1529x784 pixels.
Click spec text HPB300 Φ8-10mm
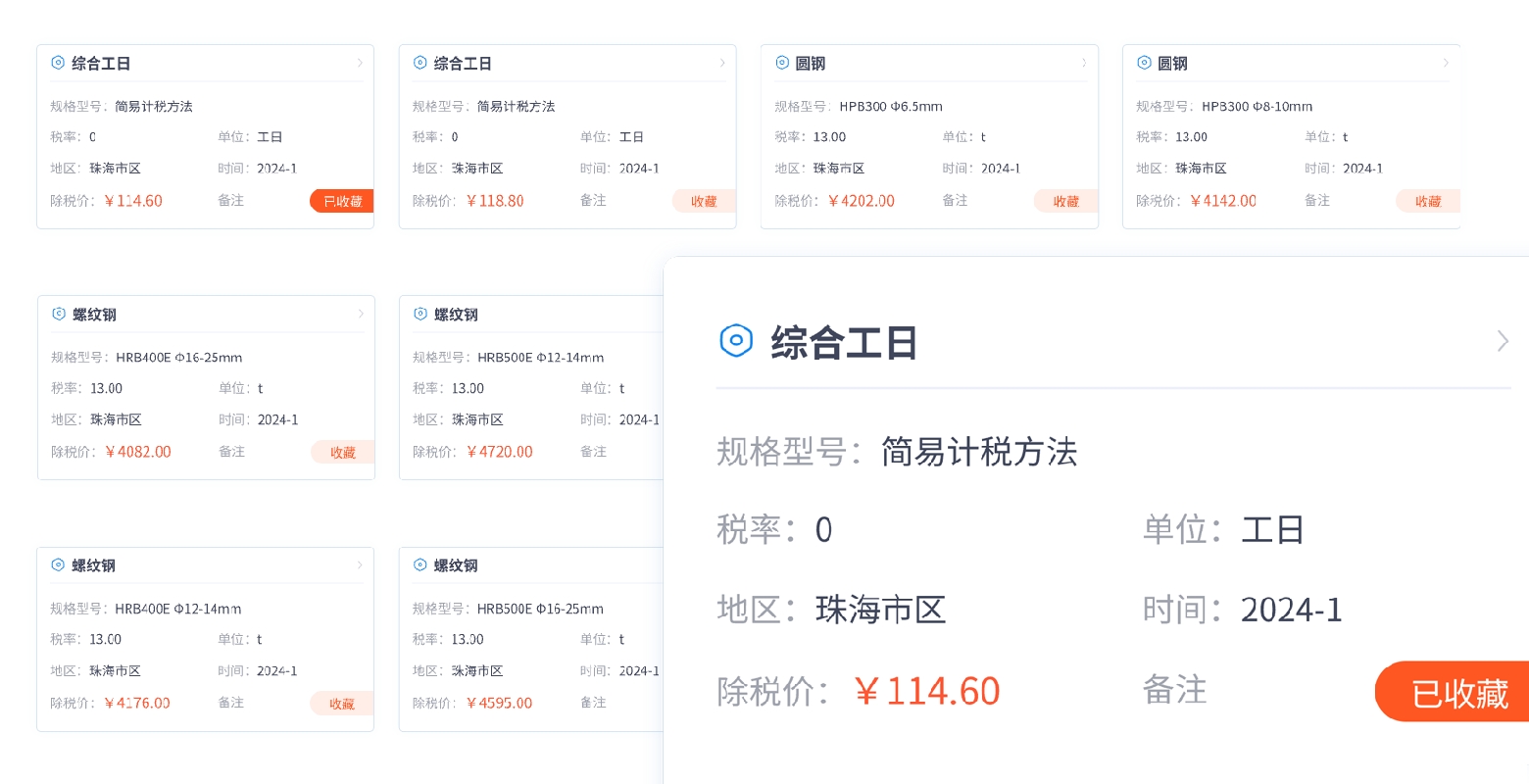pyautogui.click(x=1258, y=107)
